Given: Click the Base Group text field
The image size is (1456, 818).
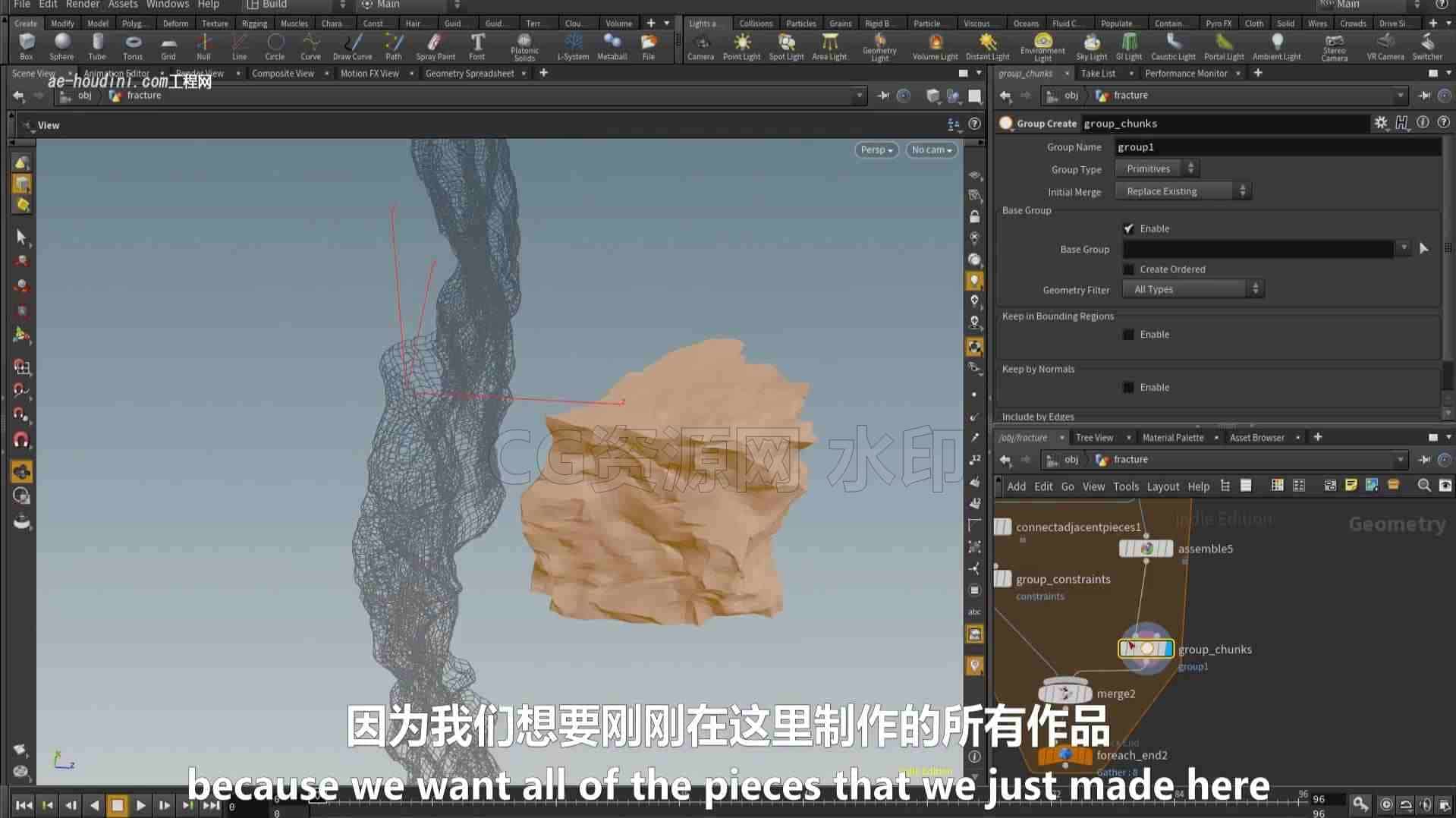Looking at the screenshot, I should pyautogui.click(x=1257, y=249).
